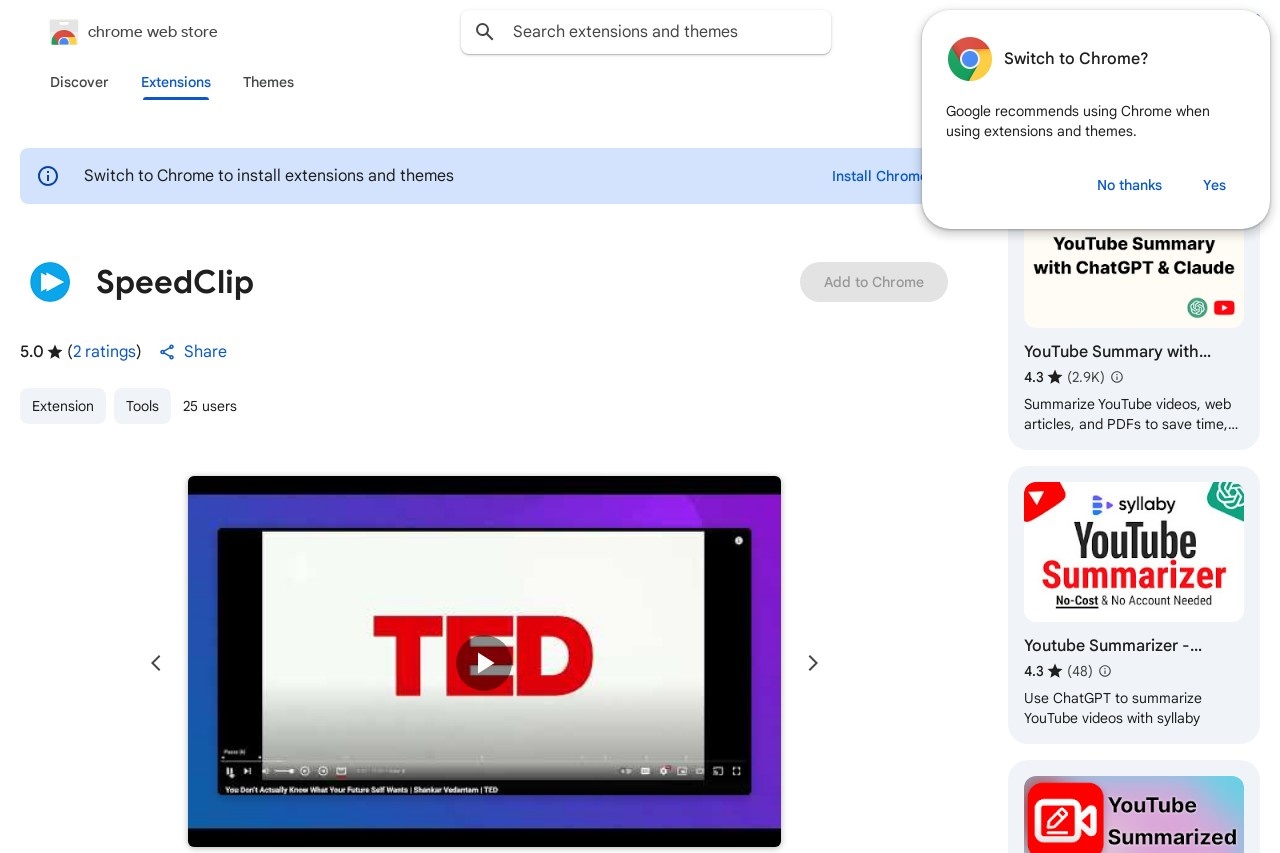Click Yes in Switch to Chrome popup
The width and height of the screenshot is (1280, 853).
[1214, 185]
